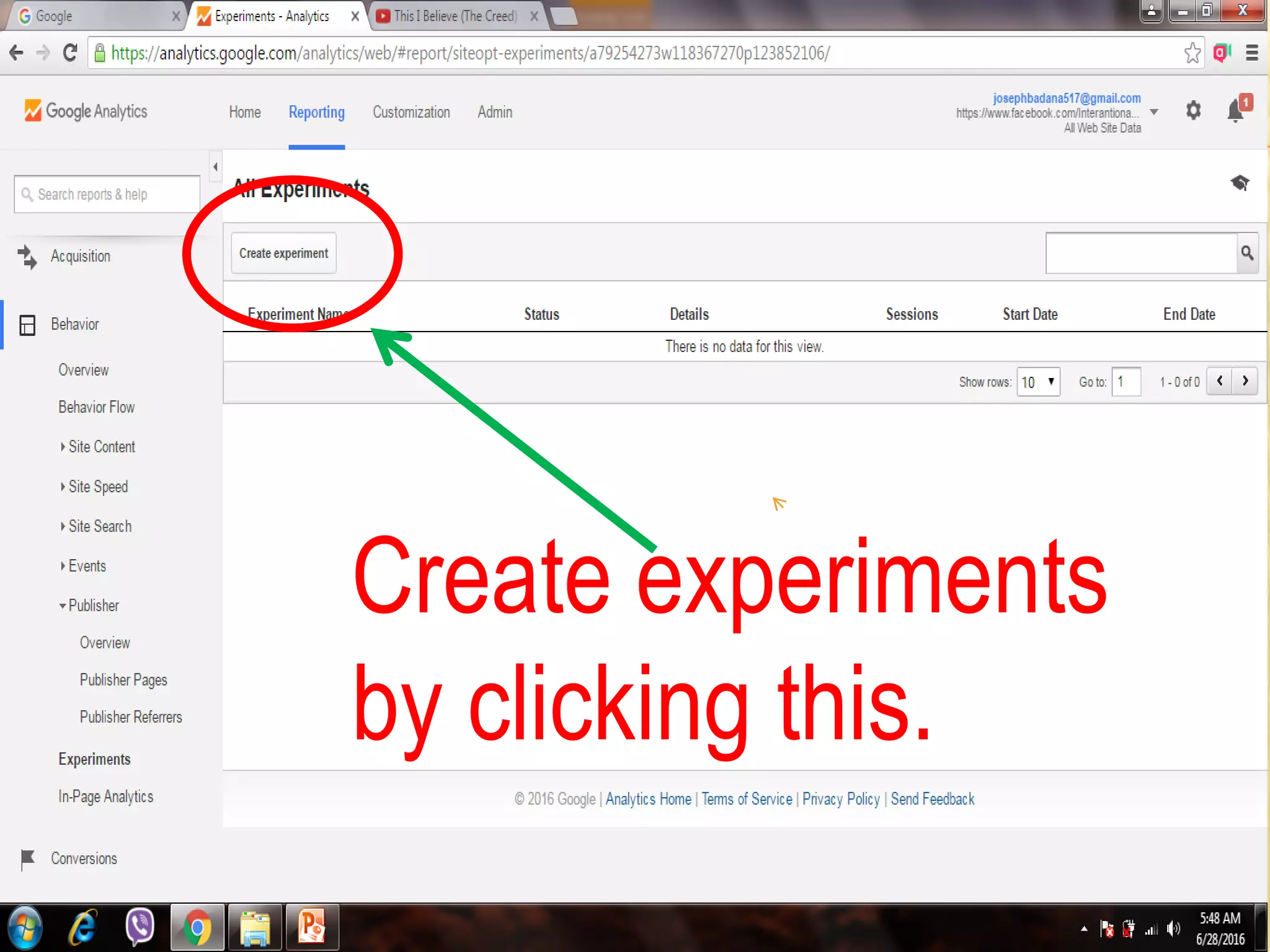Viewport: 1270px width, 952px height.
Task: Click the browser back arrow
Action: click(x=17, y=53)
